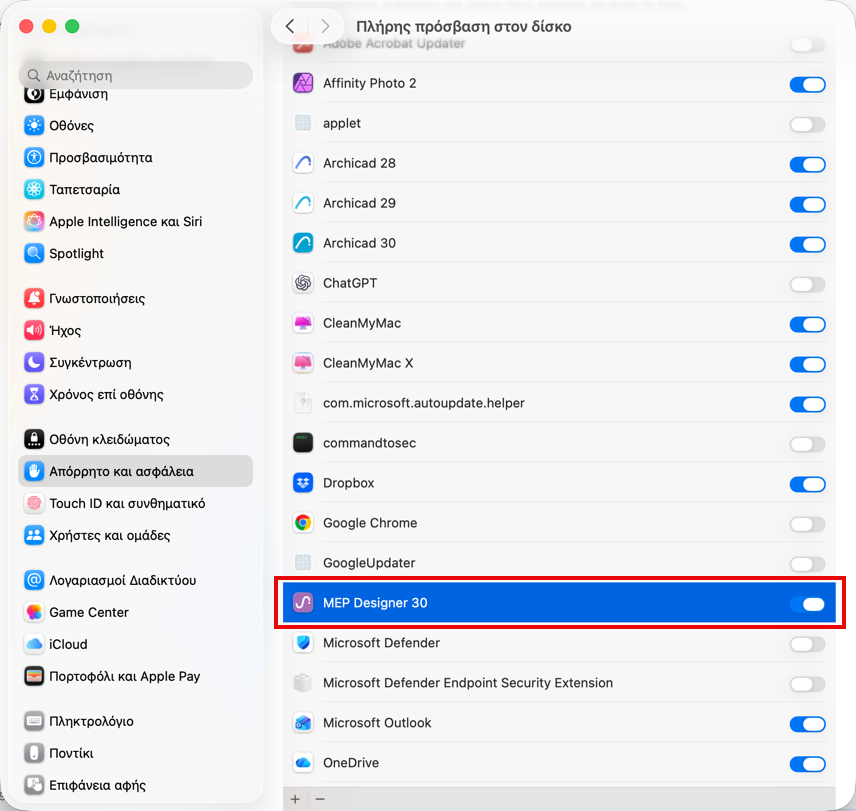
Task: Click the MEP Designer 30 app icon
Action: 303,603
